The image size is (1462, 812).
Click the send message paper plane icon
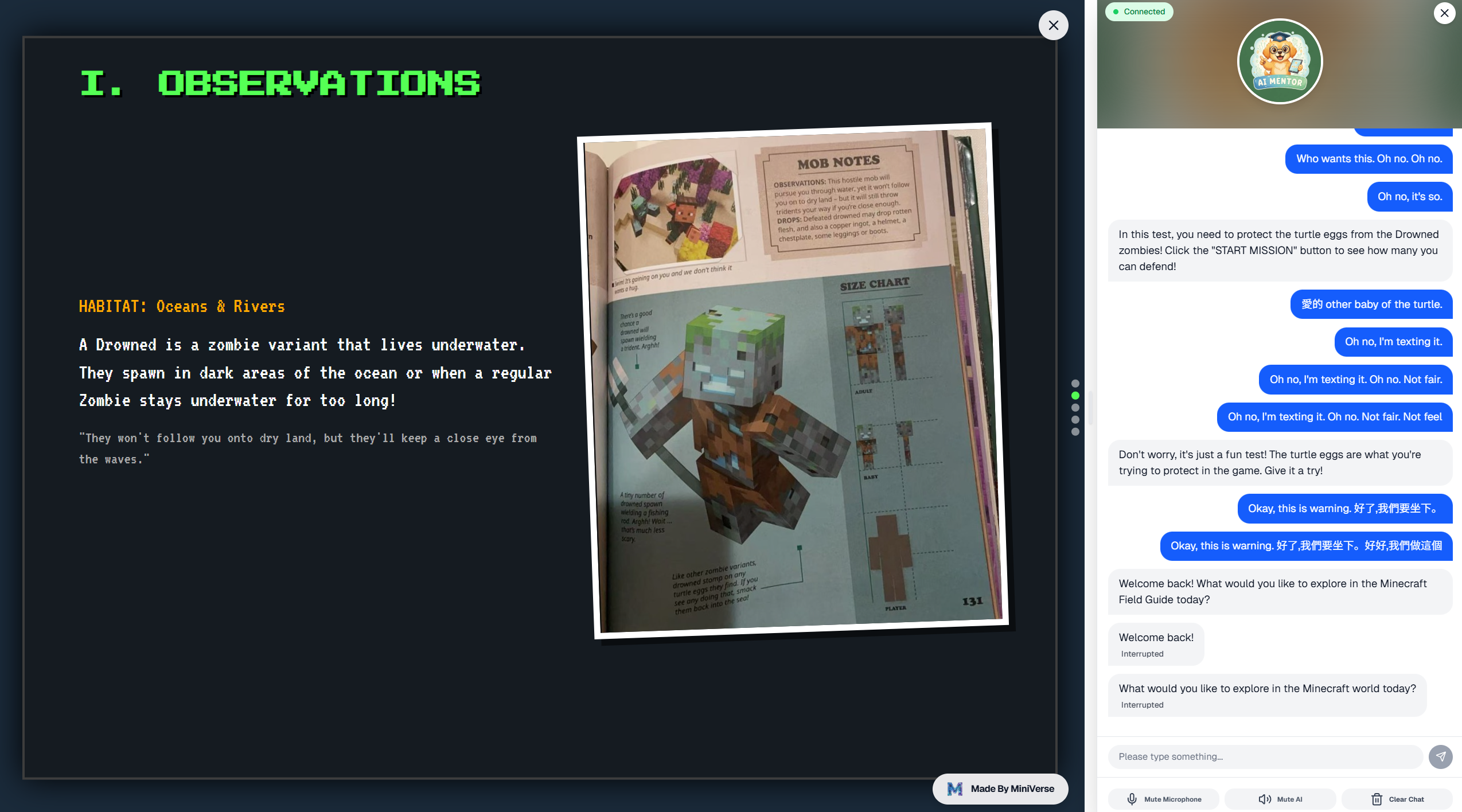click(x=1440, y=756)
